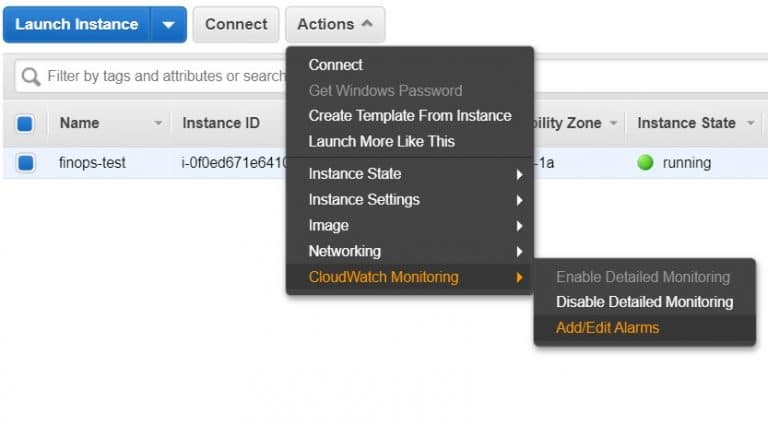Toggle the select-all checkbox in table header

(25, 123)
